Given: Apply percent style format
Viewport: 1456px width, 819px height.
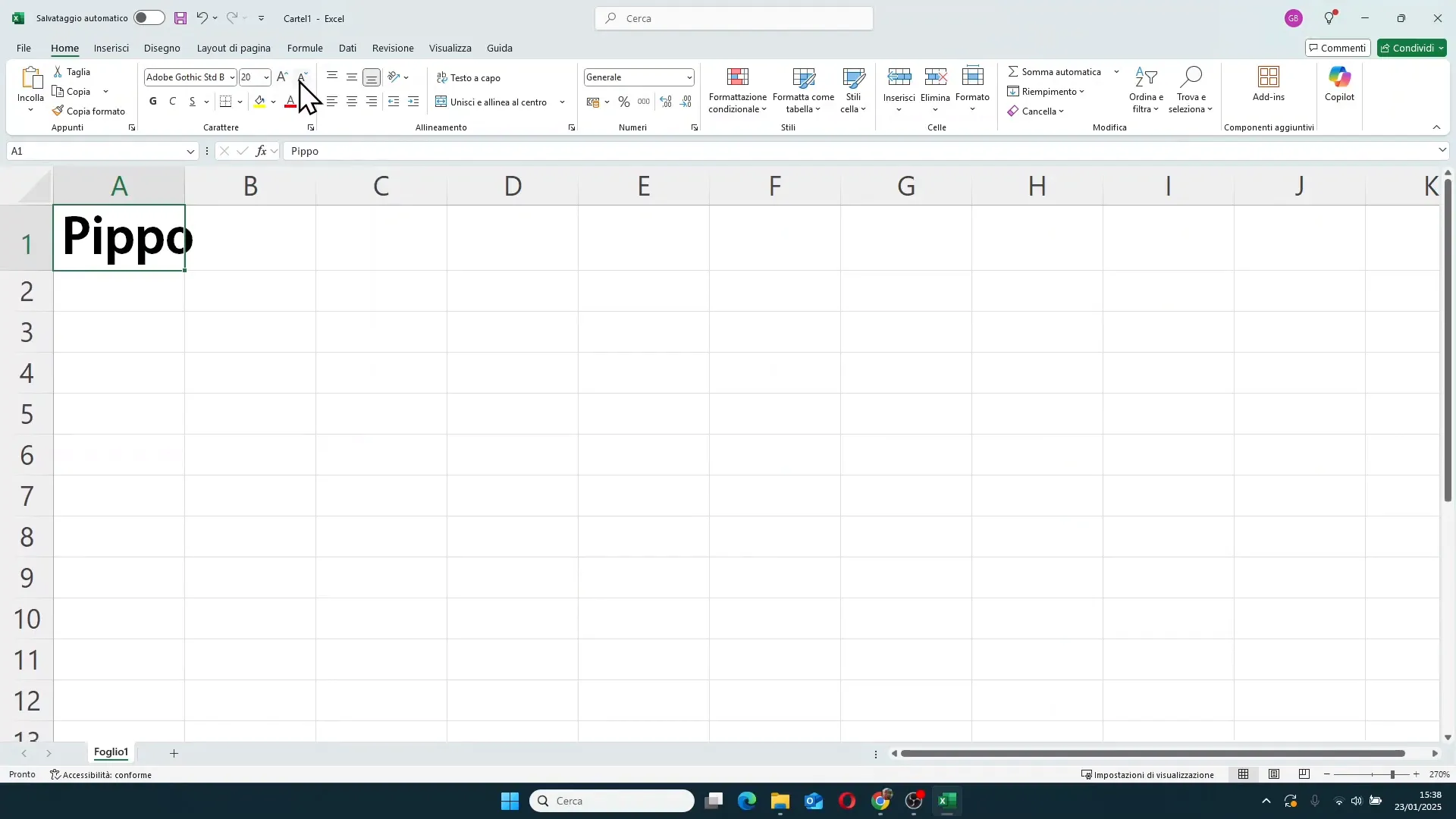Looking at the screenshot, I should 624,102.
